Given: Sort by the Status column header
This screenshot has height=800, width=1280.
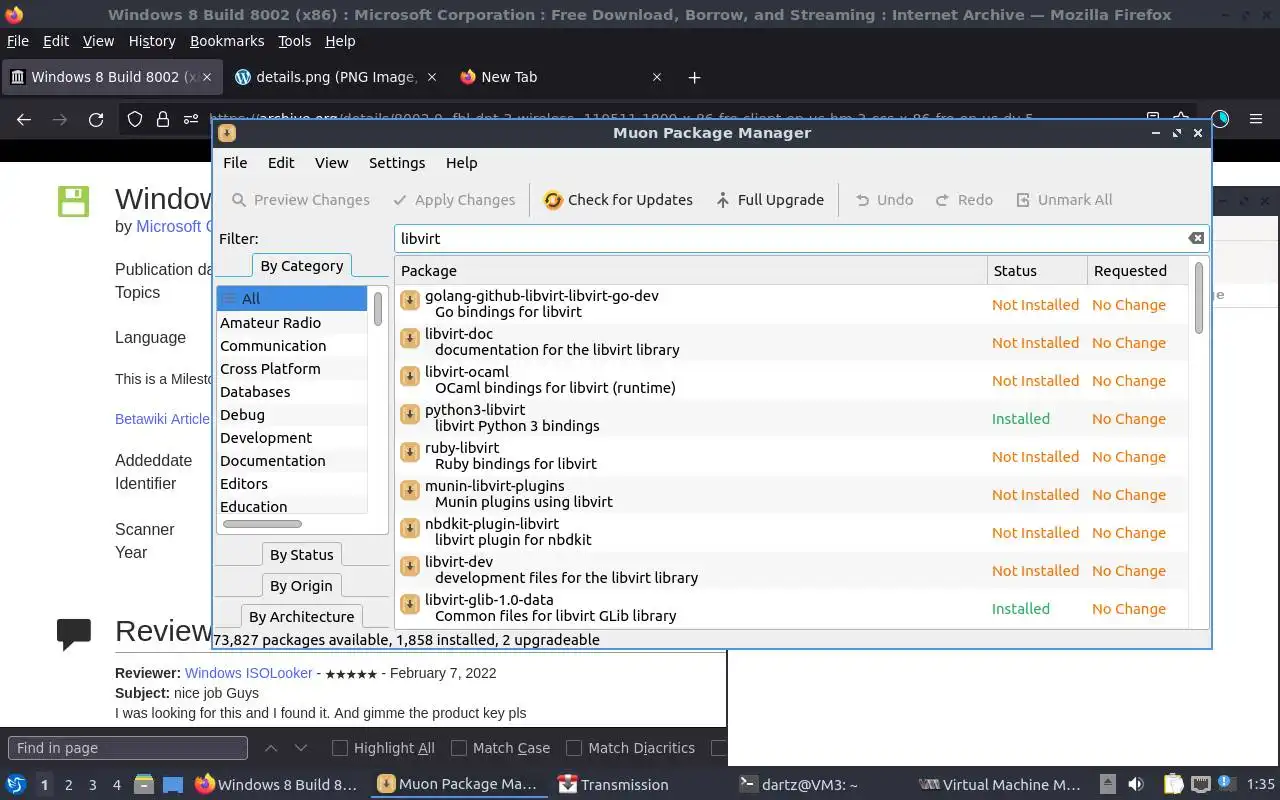Looking at the screenshot, I should [1037, 271].
